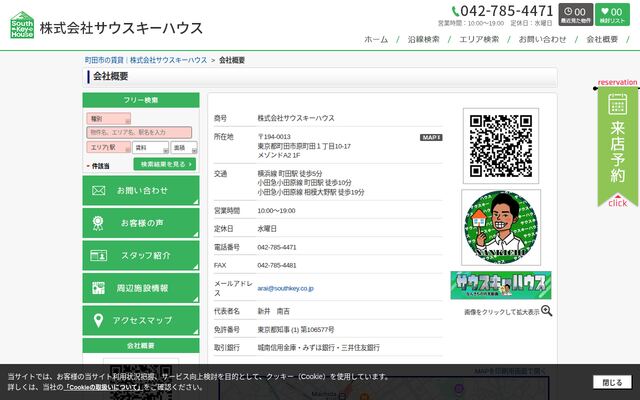The width and height of the screenshot is (640, 400).
Task: Click 横浜線 町田駅 徒歩5分 text
Action: tap(290, 173)
